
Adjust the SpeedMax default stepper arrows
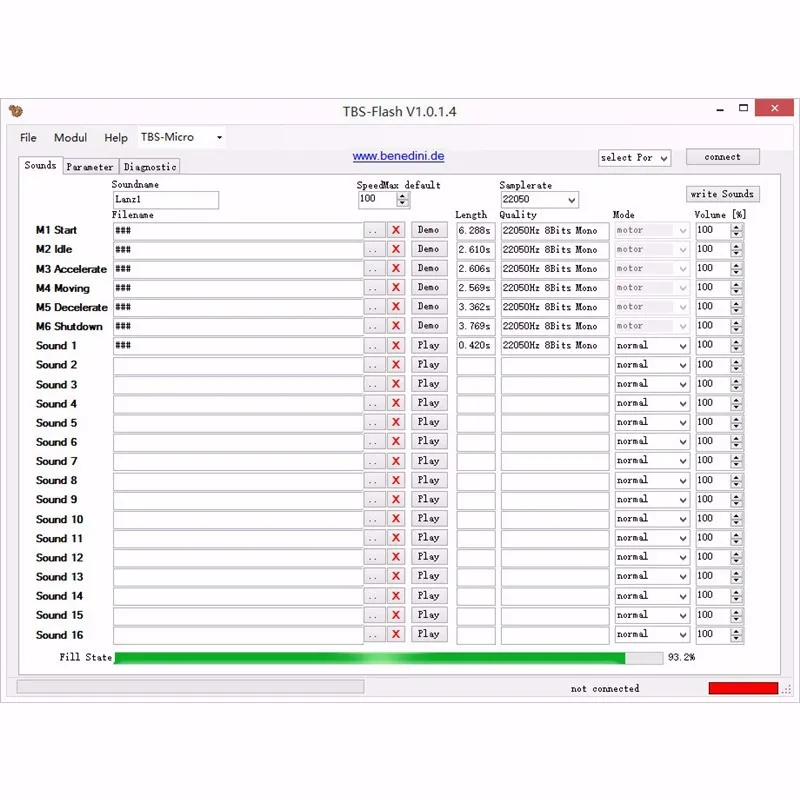[403, 199]
